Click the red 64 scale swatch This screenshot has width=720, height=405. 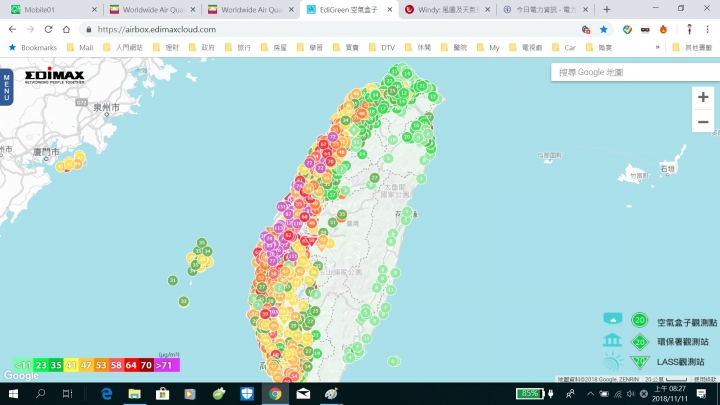coord(131,365)
